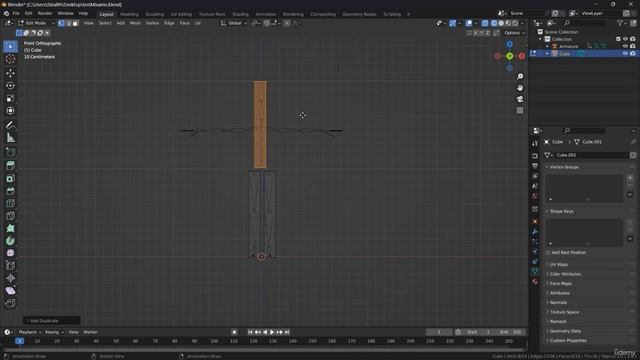The height and width of the screenshot is (360, 640).
Task: Select the Select Box tool
Action: [10, 47]
